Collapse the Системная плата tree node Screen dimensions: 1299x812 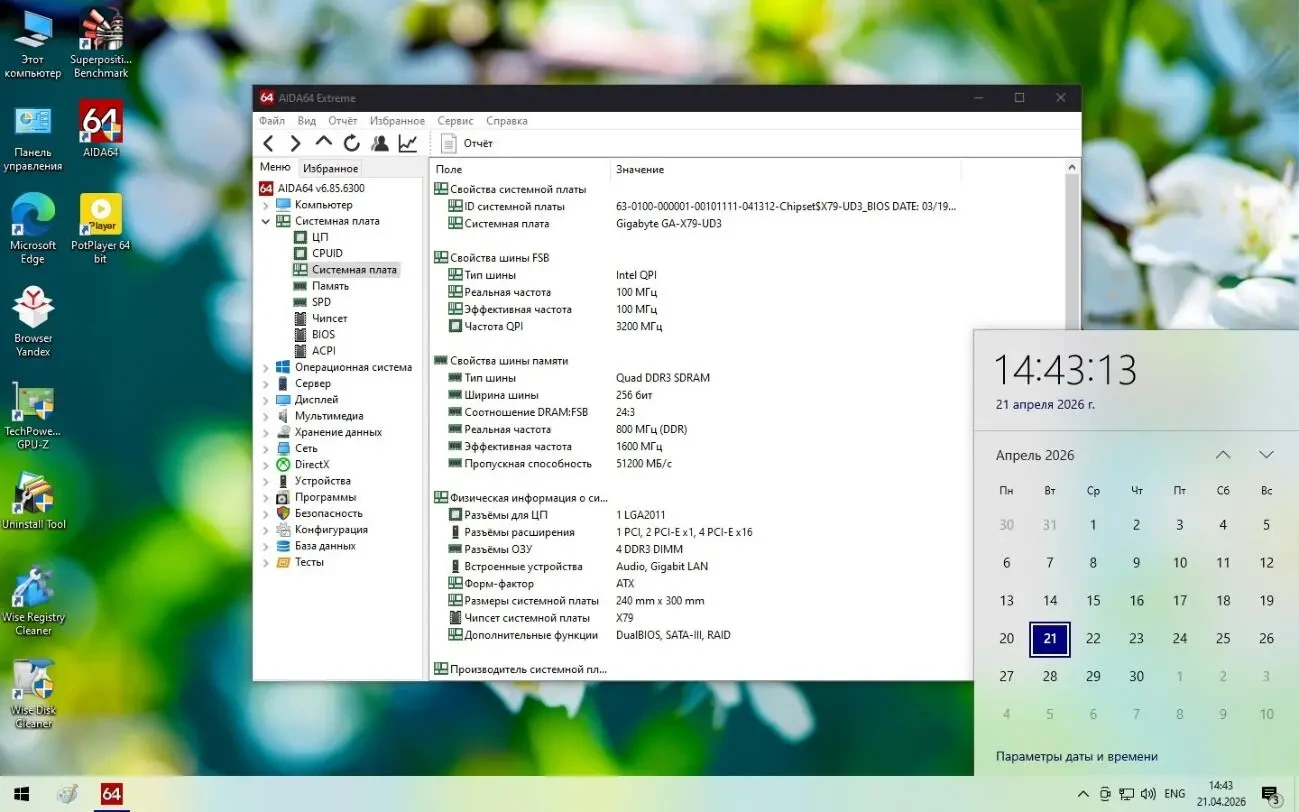266,221
